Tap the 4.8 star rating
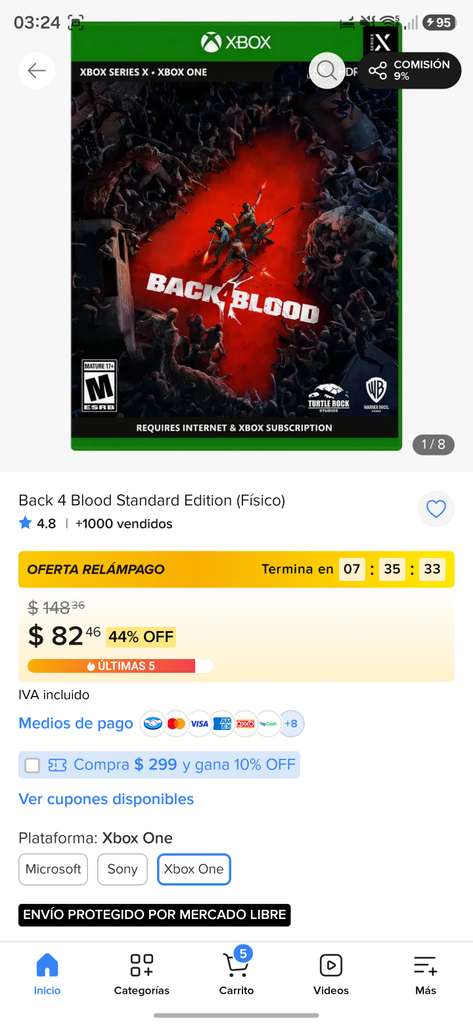473x1024 pixels. [x=37, y=523]
